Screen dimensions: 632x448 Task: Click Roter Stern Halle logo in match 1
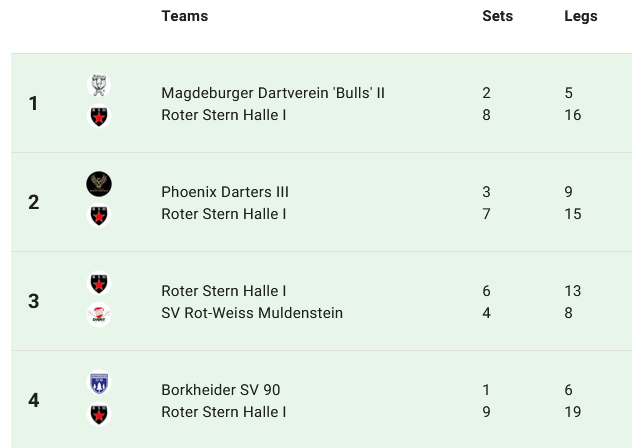[99, 116]
